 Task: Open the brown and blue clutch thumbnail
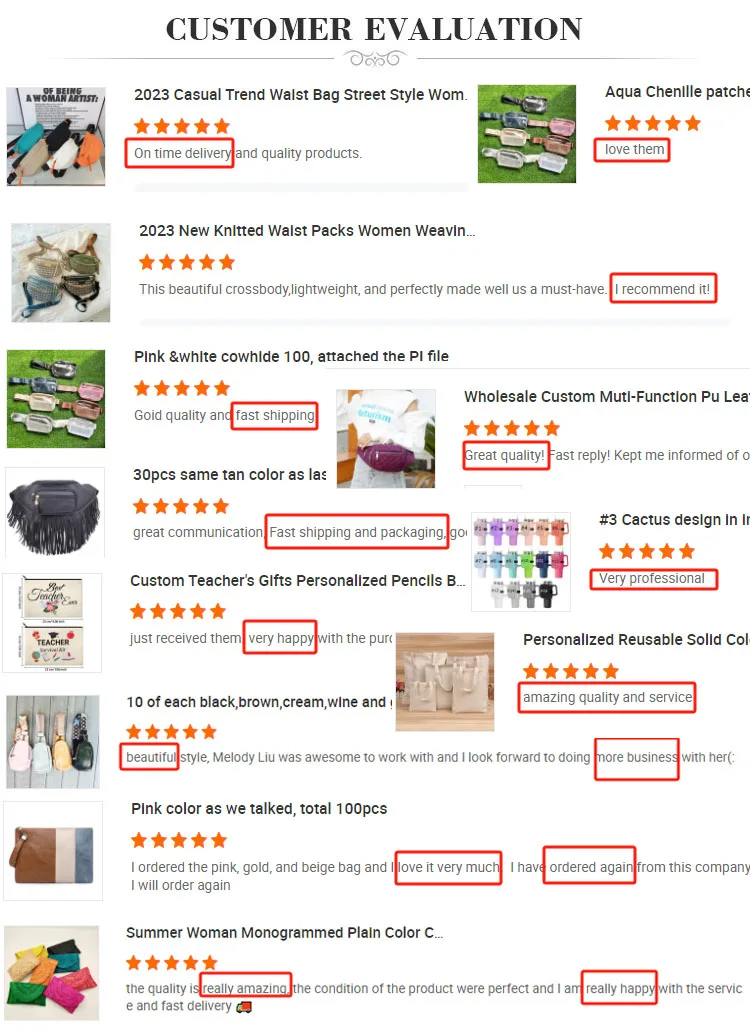click(x=53, y=851)
